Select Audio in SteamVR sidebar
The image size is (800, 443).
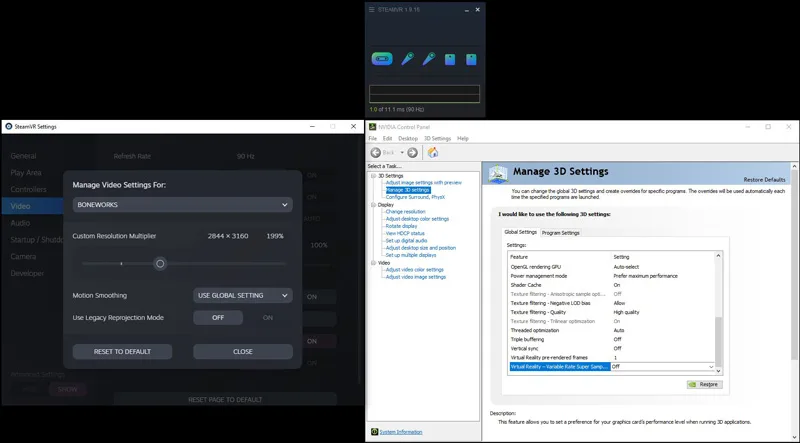20,223
